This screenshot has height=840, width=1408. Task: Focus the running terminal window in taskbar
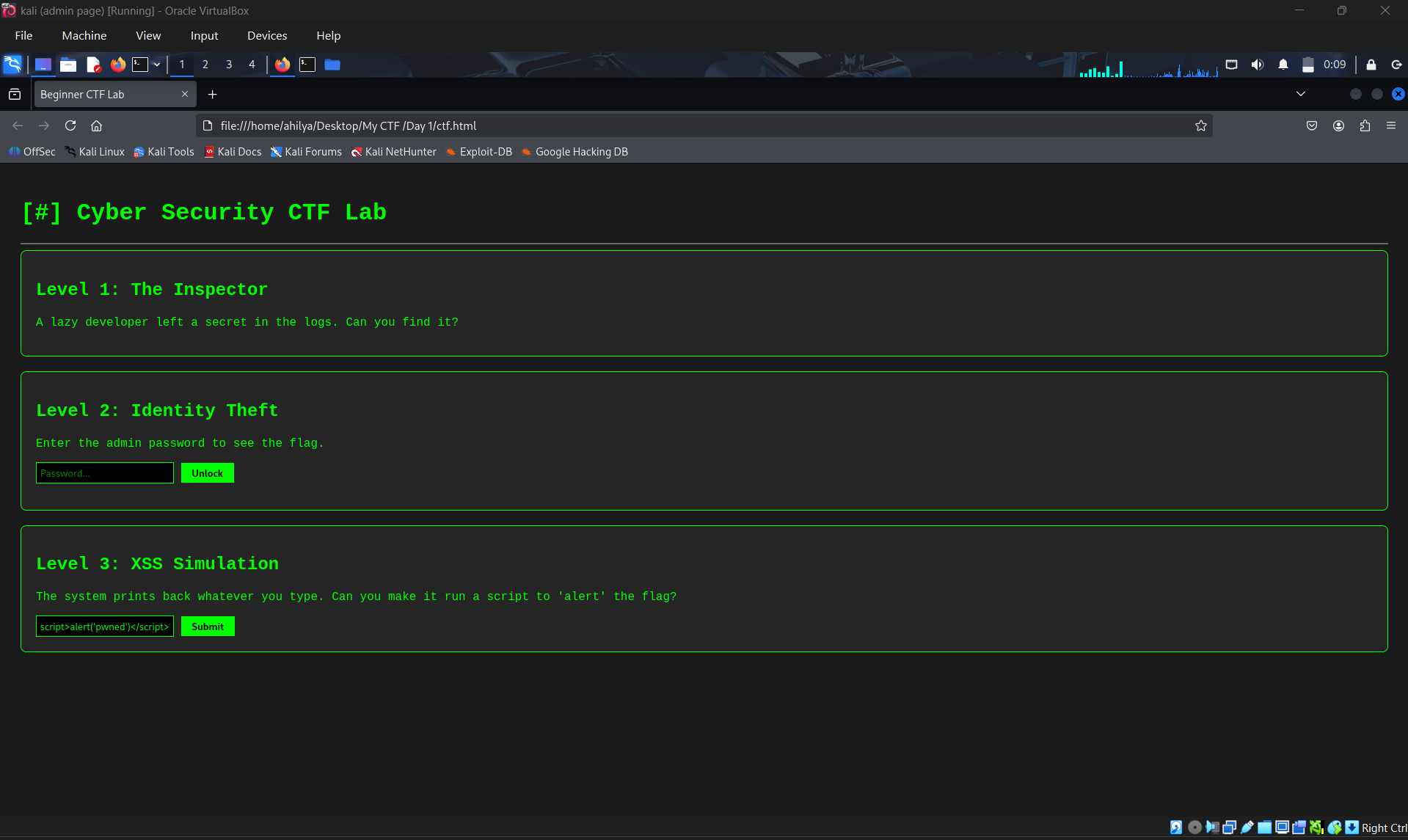point(307,65)
